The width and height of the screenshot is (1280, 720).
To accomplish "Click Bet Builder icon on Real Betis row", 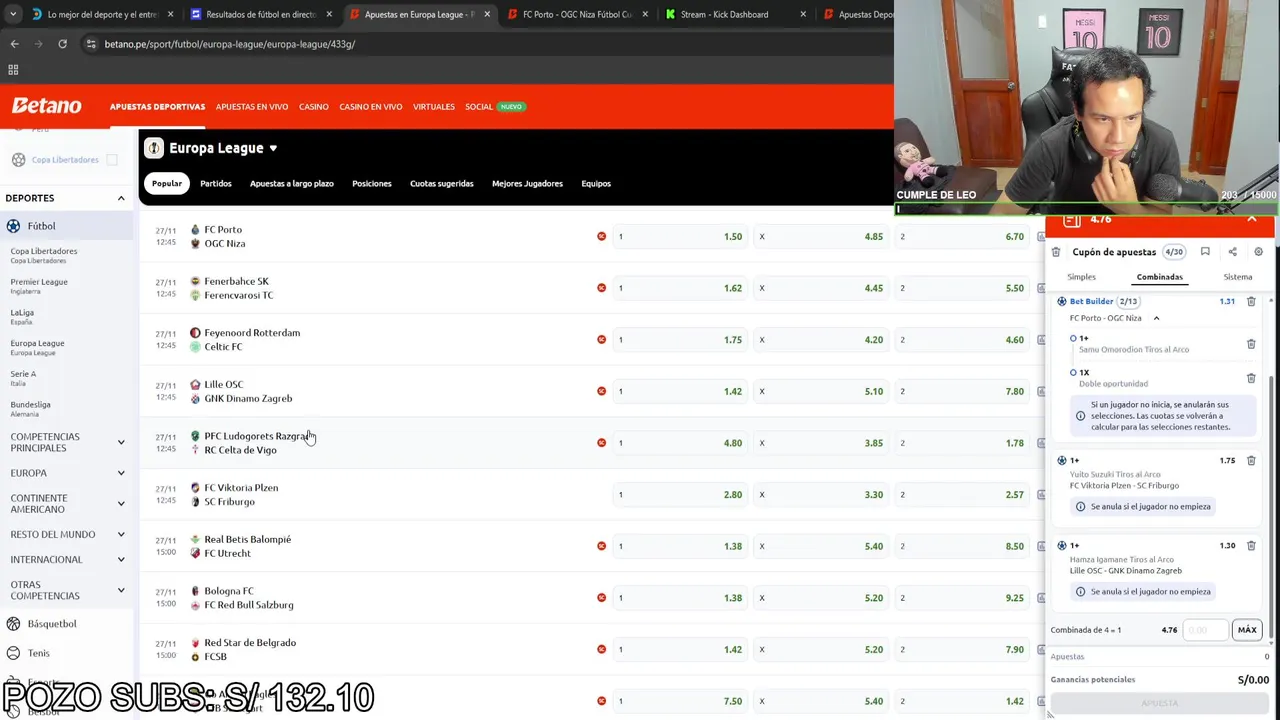I will pyautogui.click(x=601, y=546).
